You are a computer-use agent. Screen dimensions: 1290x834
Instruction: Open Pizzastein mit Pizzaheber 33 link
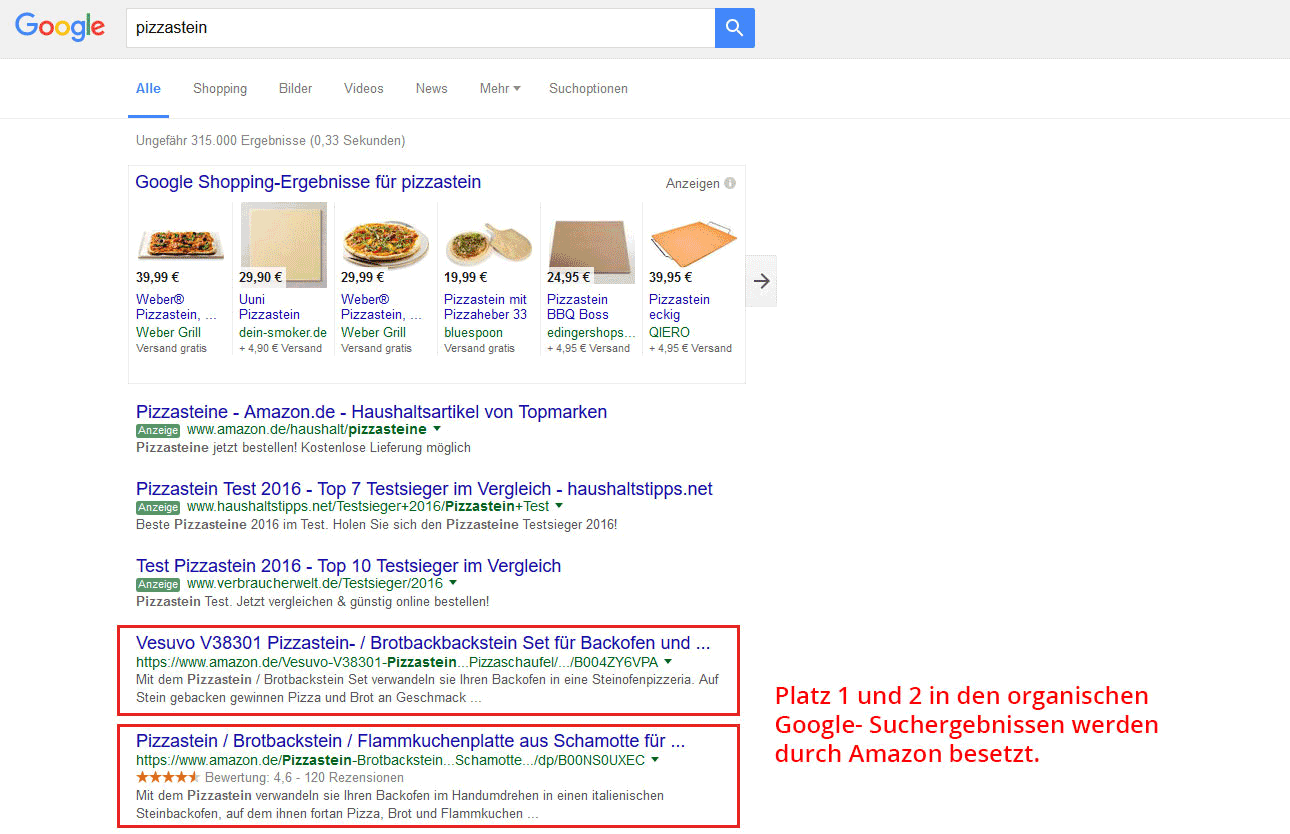[485, 307]
